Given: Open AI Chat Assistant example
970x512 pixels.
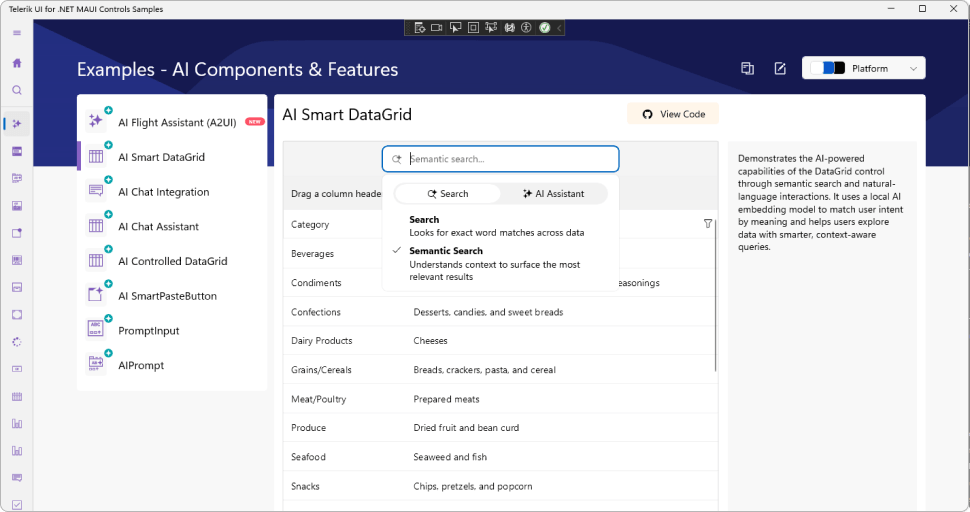Looking at the screenshot, I should 172,226.
